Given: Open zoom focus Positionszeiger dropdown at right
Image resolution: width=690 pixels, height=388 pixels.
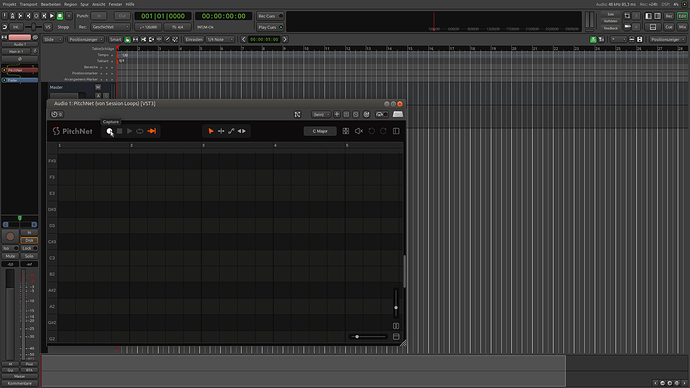Looking at the screenshot, I should pos(668,39).
